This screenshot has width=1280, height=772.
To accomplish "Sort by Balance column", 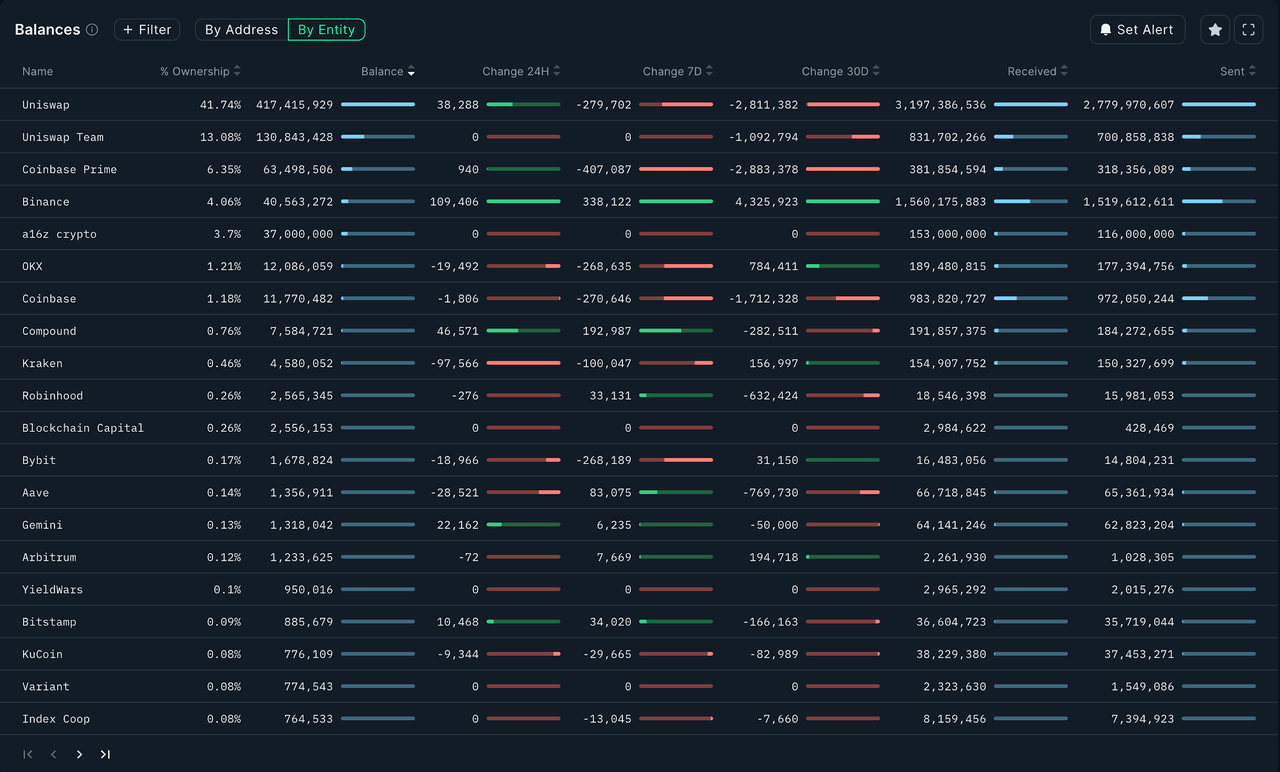I will [388, 71].
